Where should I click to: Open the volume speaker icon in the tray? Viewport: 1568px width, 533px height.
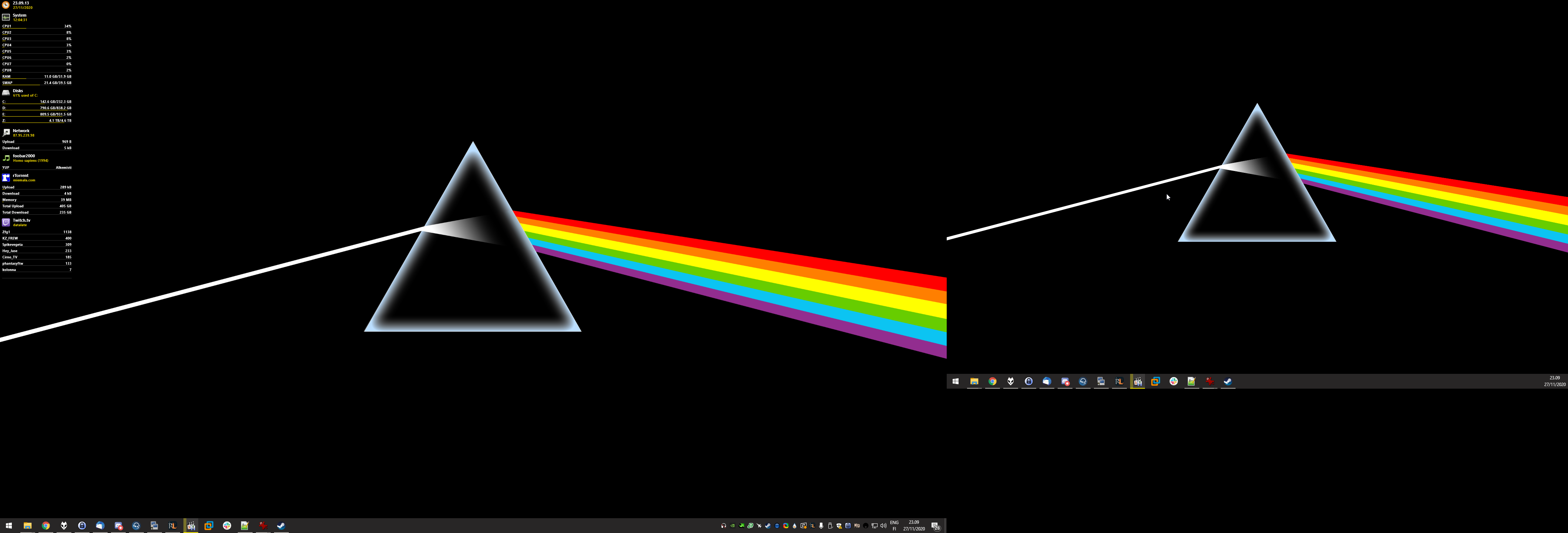click(x=883, y=526)
